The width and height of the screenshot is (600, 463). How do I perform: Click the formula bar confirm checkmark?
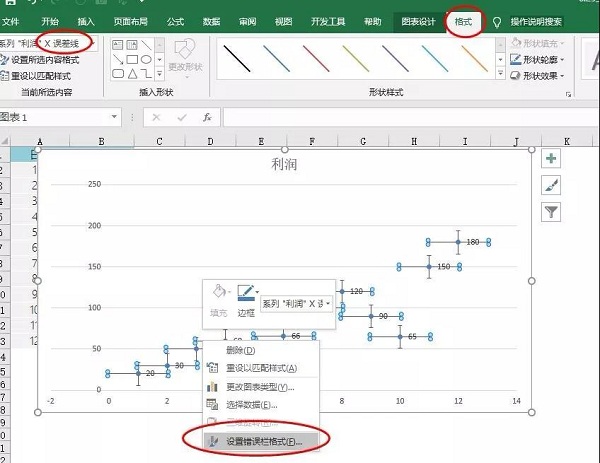pos(182,117)
